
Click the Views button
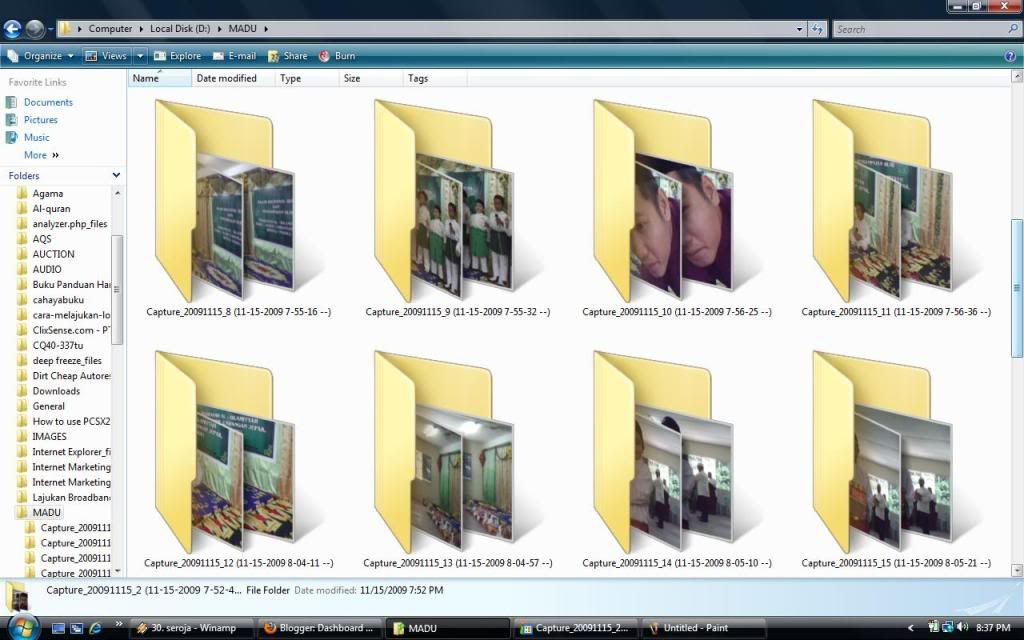pyautogui.click(x=106, y=56)
